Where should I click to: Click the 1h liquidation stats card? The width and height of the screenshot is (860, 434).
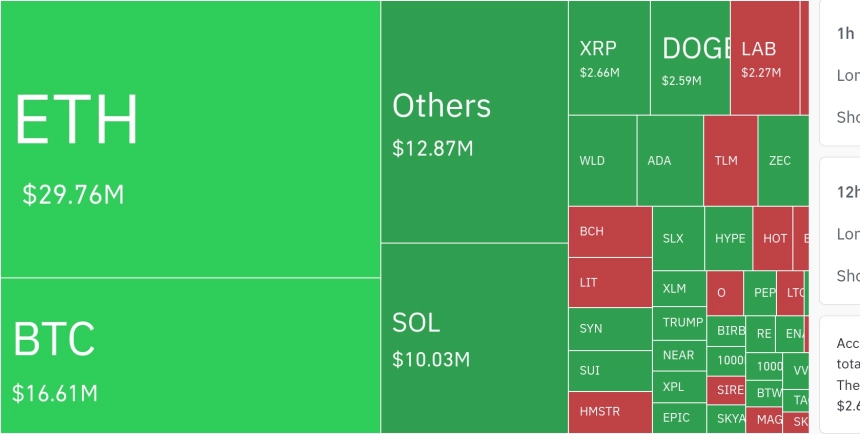pyautogui.click(x=840, y=72)
